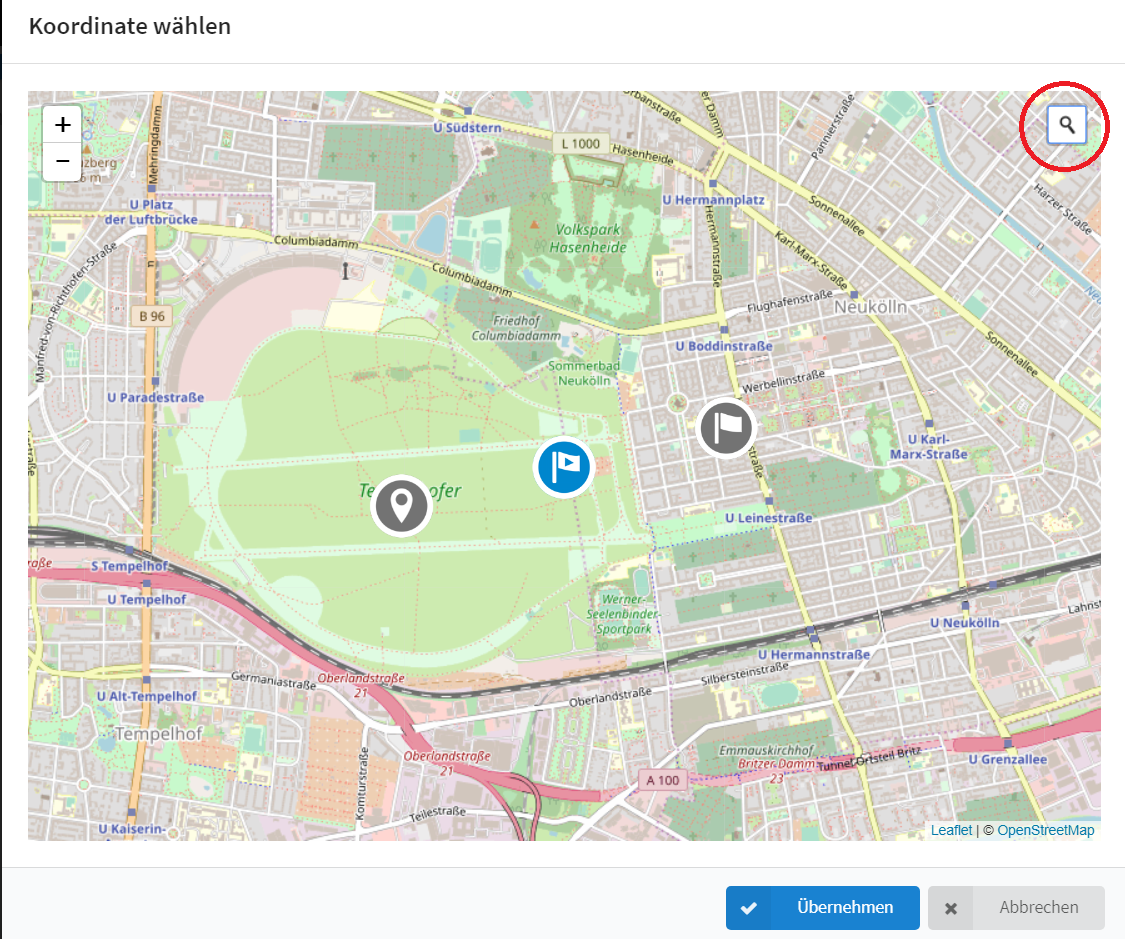Zoom in on the map with plus button
Screen dimensions: 1125x939
point(62,125)
